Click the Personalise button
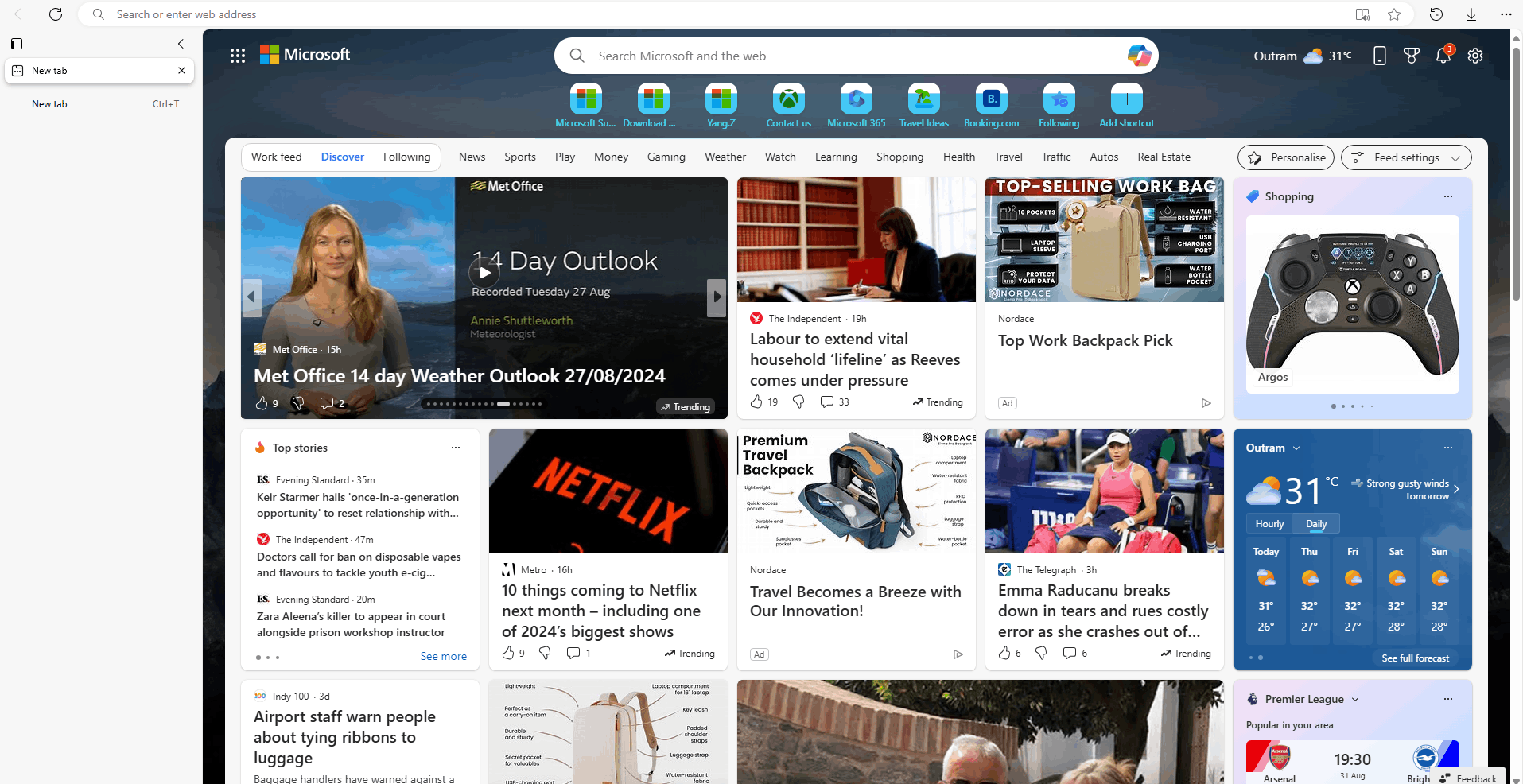This screenshot has width=1523, height=784. pyautogui.click(x=1287, y=157)
